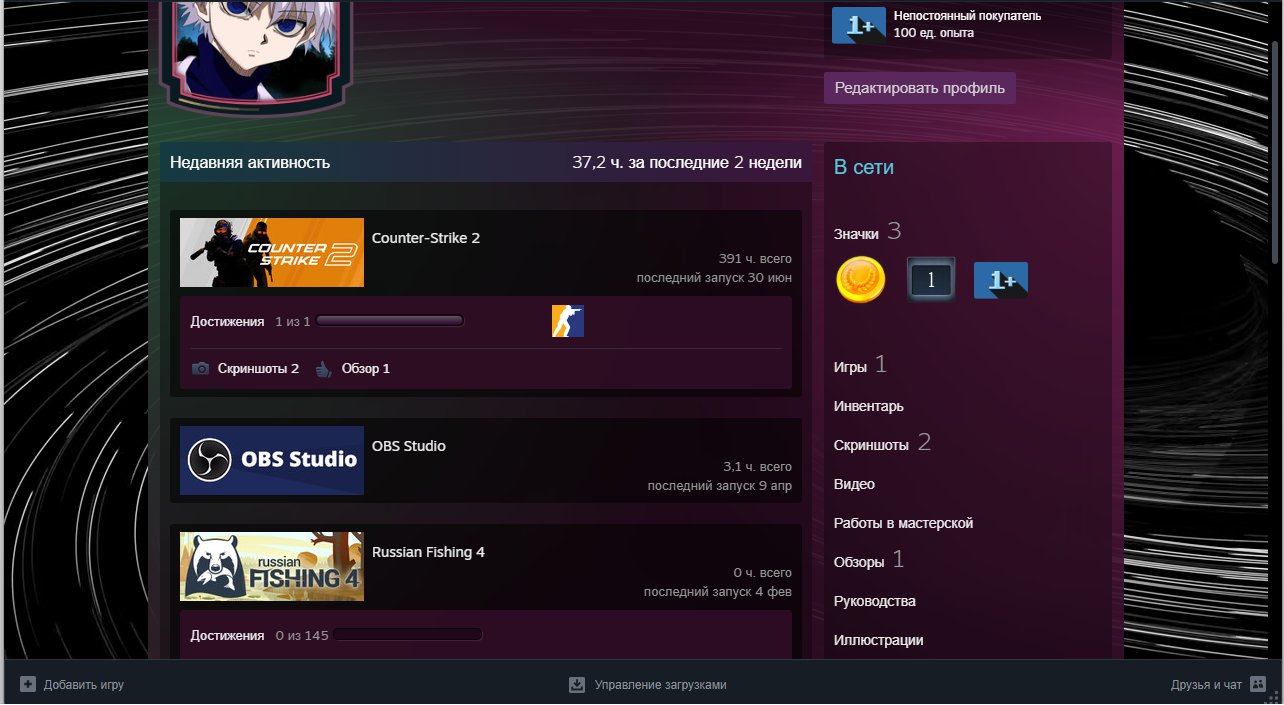Click the plus icon next to Добавить игру
This screenshot has height=705, width=1284.
pyautogui.click(x=28, y=685)
